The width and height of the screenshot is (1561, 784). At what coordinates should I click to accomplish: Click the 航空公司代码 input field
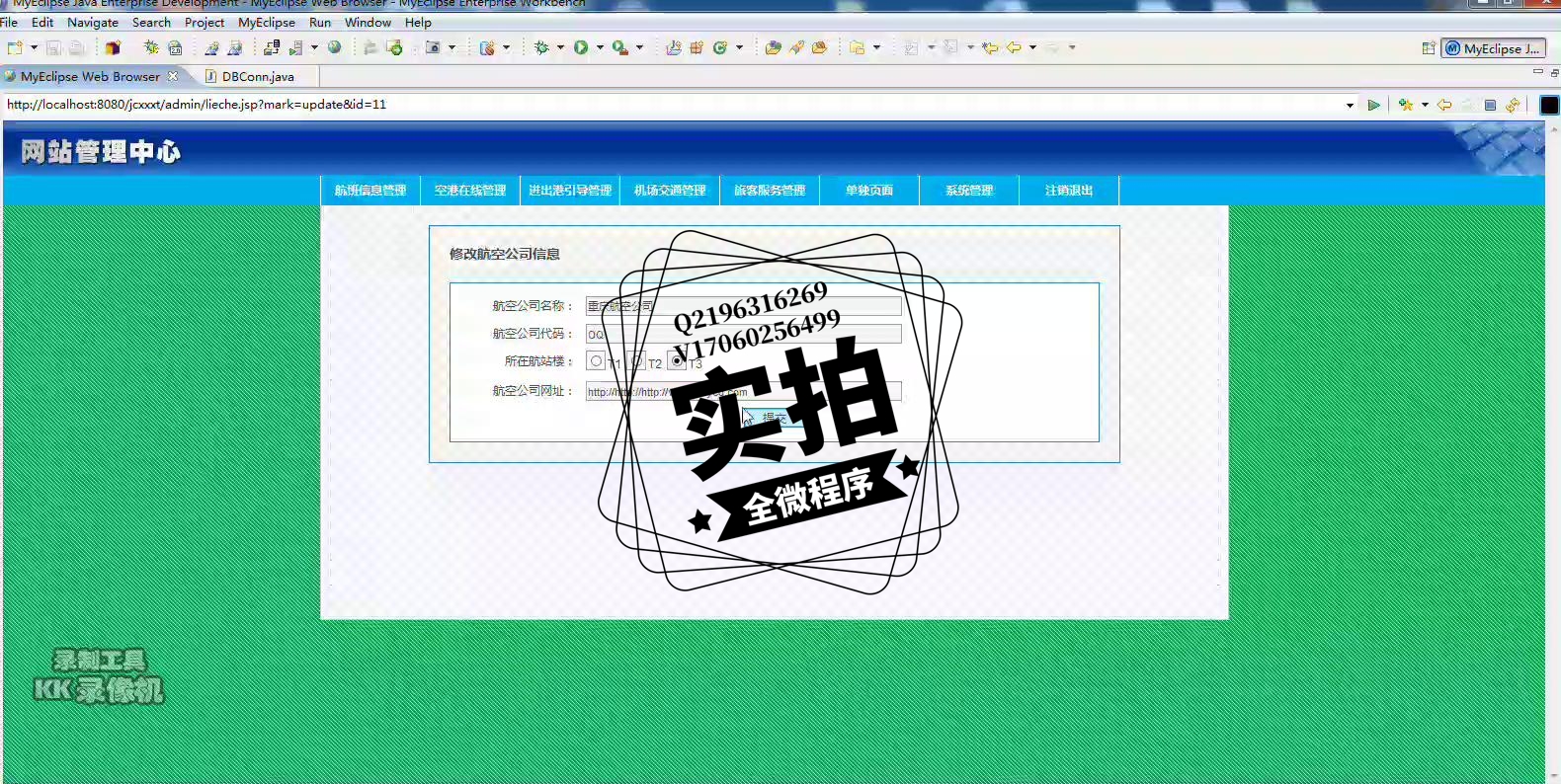click(x=743, y=334)
